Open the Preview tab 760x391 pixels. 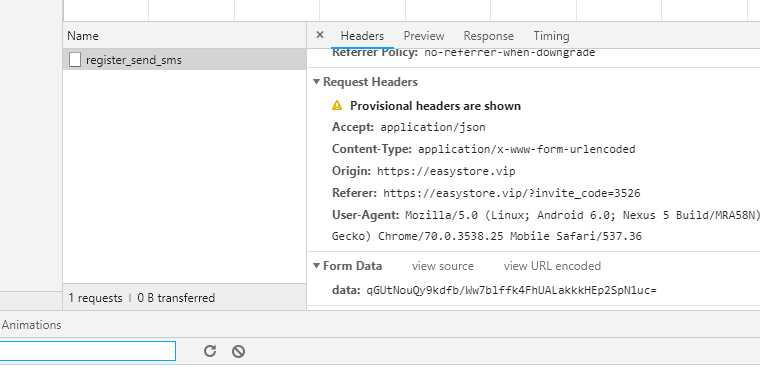click(x=424, y=36)
